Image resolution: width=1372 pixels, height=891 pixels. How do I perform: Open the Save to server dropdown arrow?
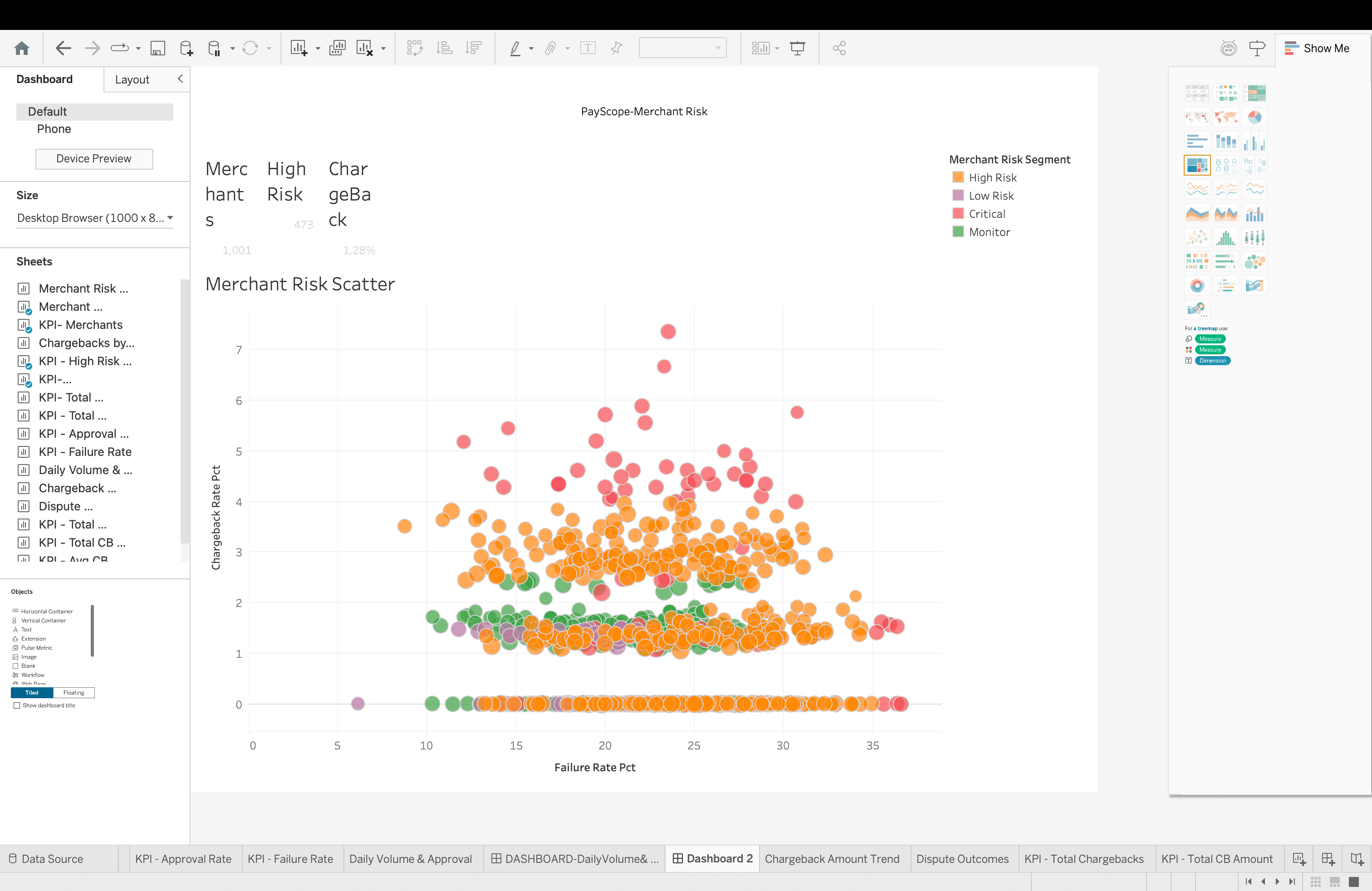click(233, 49)
